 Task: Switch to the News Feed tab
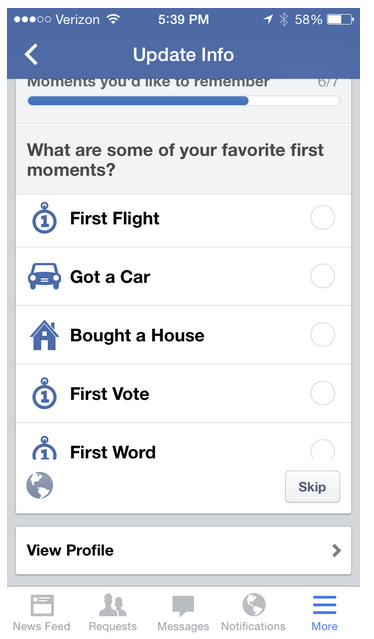[42, 612]
